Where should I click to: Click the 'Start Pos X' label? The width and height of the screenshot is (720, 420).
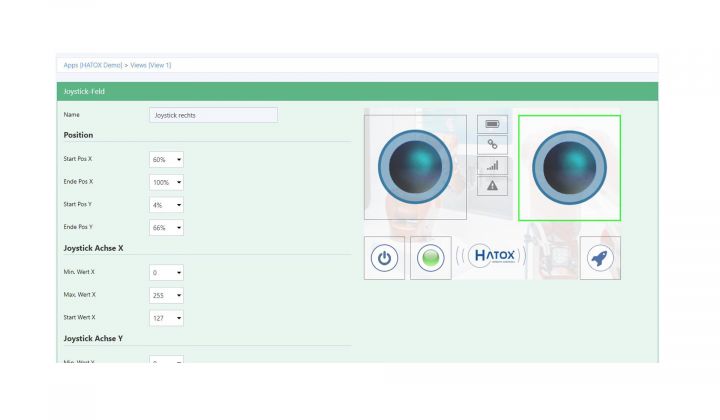(x=78, y=159)
